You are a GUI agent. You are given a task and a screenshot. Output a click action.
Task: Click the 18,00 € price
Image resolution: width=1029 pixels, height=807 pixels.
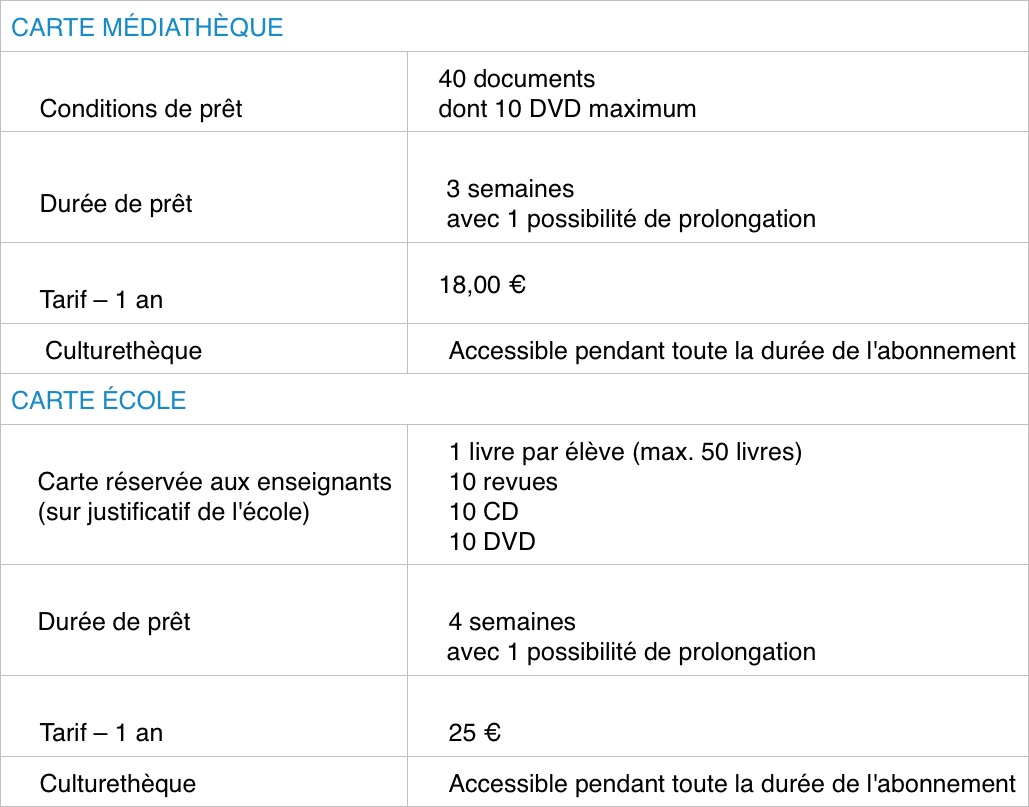pos(482,285)
